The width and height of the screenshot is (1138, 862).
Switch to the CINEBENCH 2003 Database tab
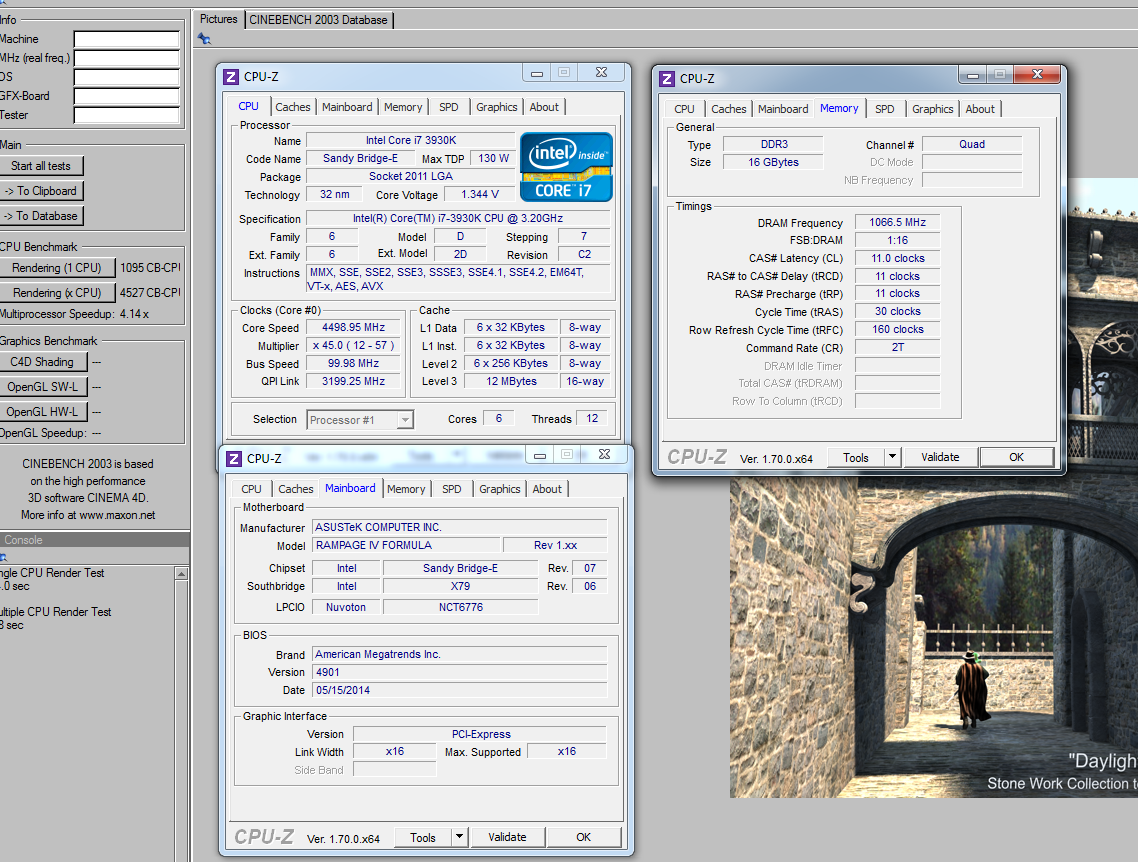(x=319, y=20)
